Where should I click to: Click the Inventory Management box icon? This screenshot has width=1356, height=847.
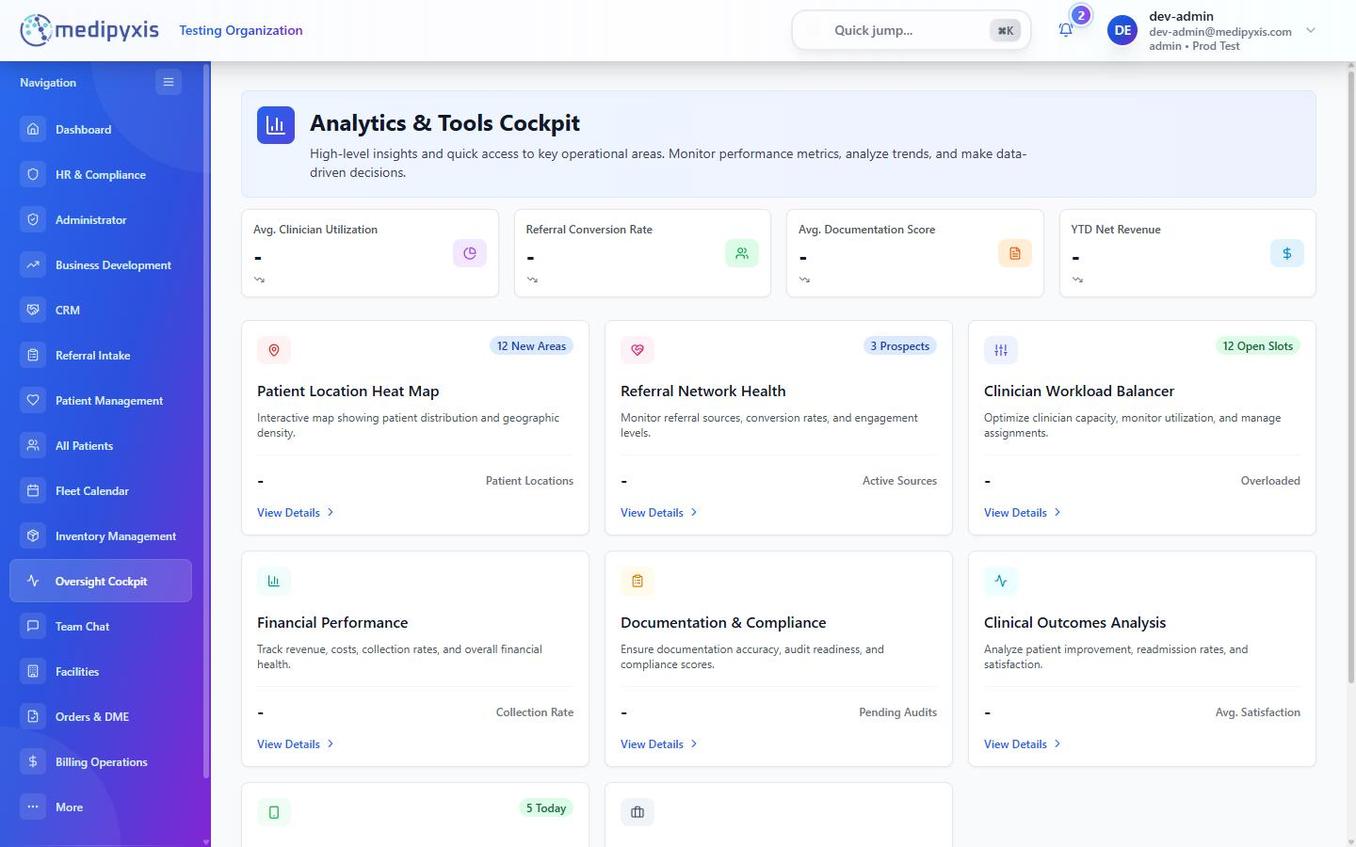point(33,536)
